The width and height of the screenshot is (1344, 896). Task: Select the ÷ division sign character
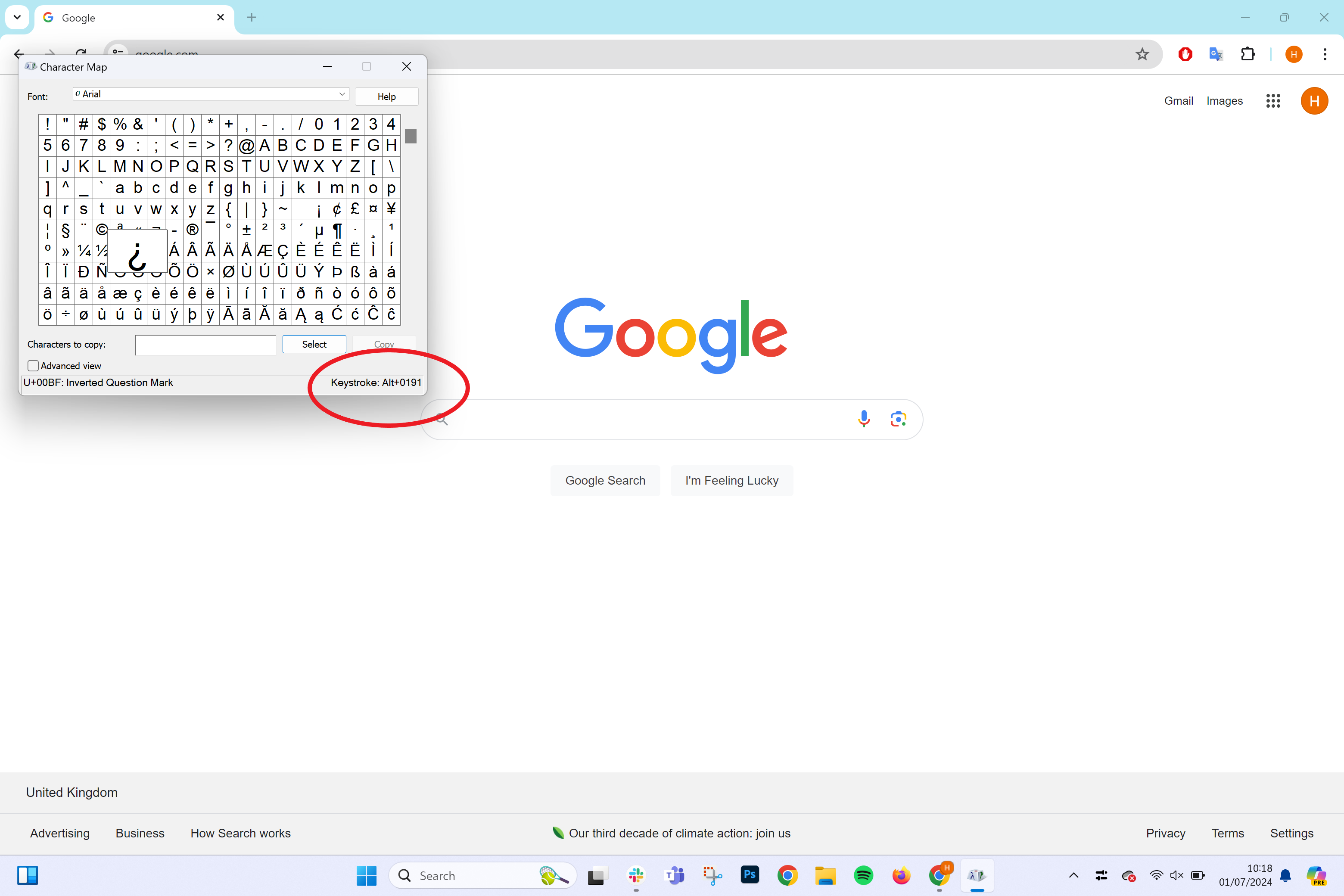66,314
